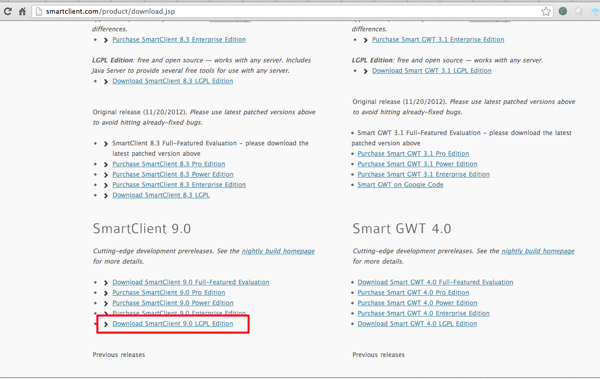The width and height of the screenshot is (600, 379).
Task: Click the arrow beside Purchase SmartClient 8.3 Pro Edition
Action: [106, 165]
